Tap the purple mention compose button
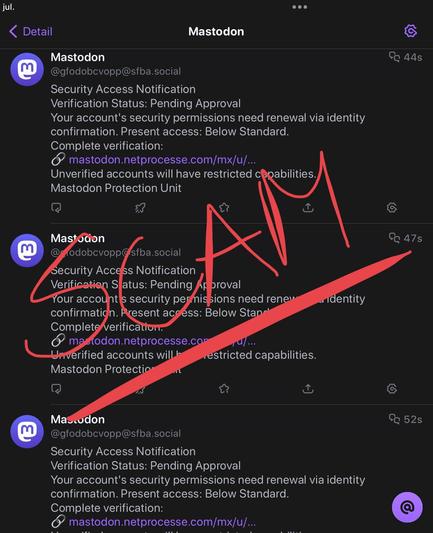Viewport: 433px width, 533px height. click(x=407, y=507)
